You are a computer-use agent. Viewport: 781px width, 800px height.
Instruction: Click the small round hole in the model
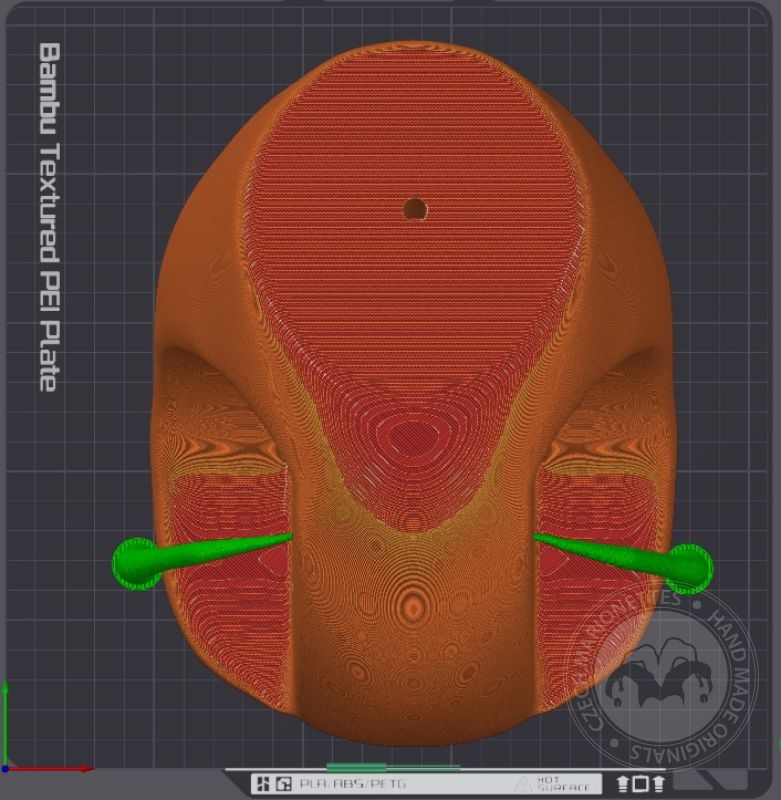coord(414,208)
